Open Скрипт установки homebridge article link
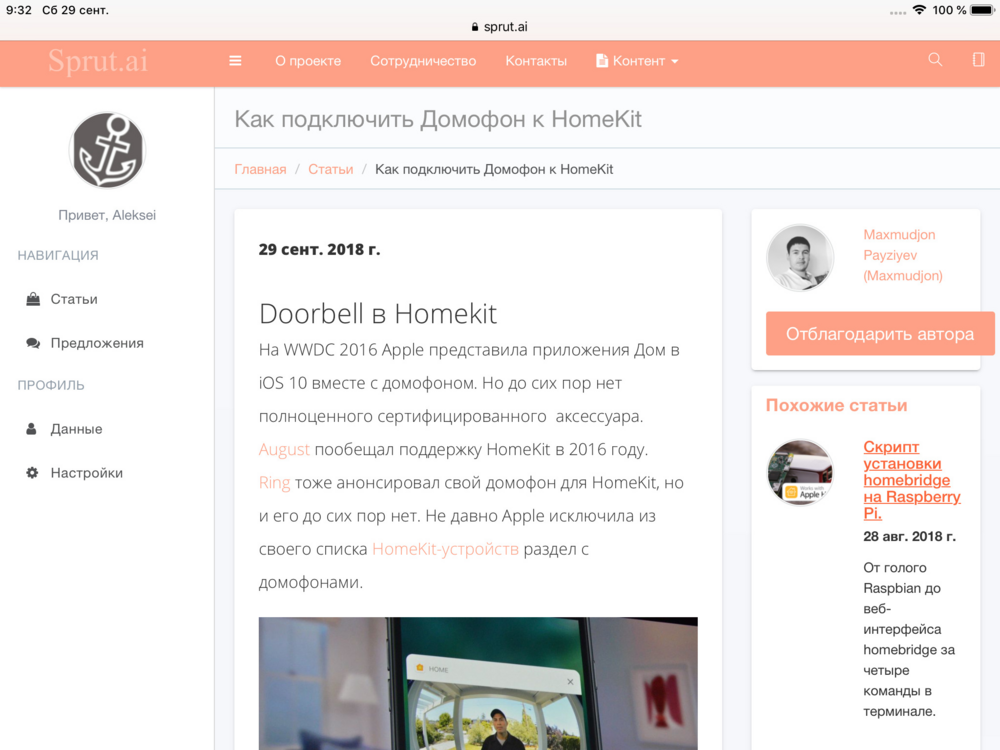Image resolution: width=1000 pixels, height=750 pixels. (x=911, y=480)
